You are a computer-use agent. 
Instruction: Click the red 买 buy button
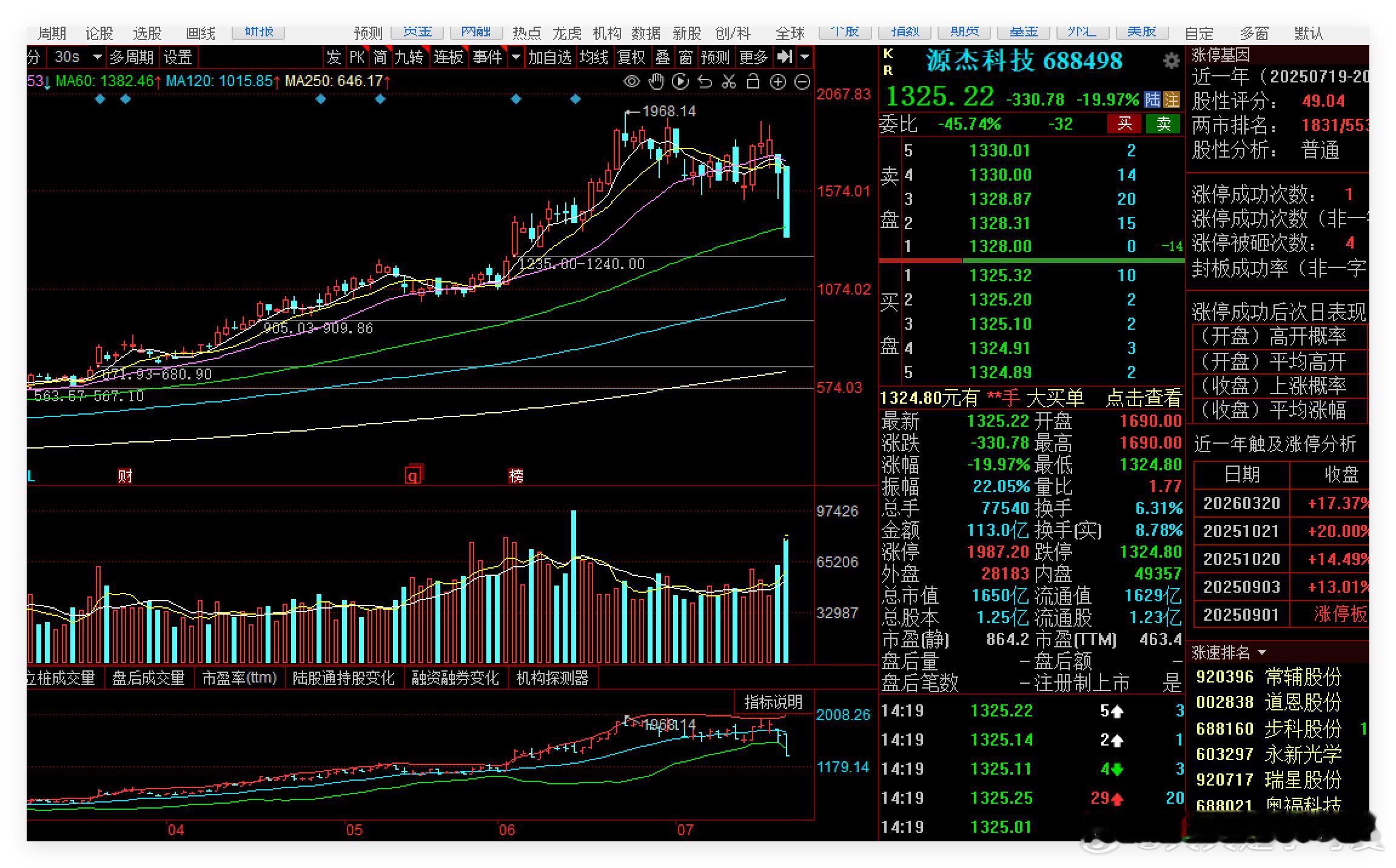[x=1125, y=124]
